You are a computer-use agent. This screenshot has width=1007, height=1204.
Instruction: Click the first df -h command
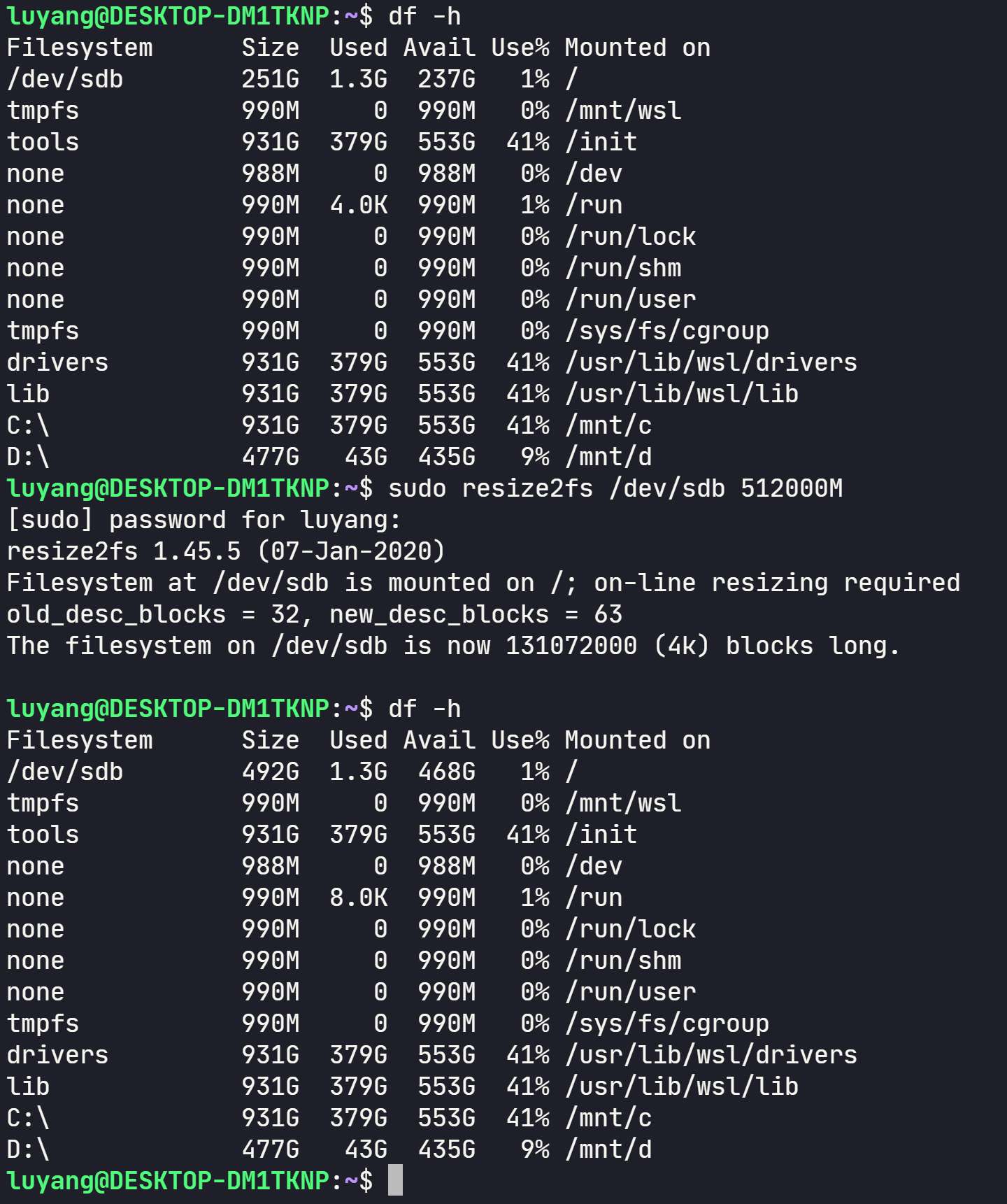[x=424, y=16]
